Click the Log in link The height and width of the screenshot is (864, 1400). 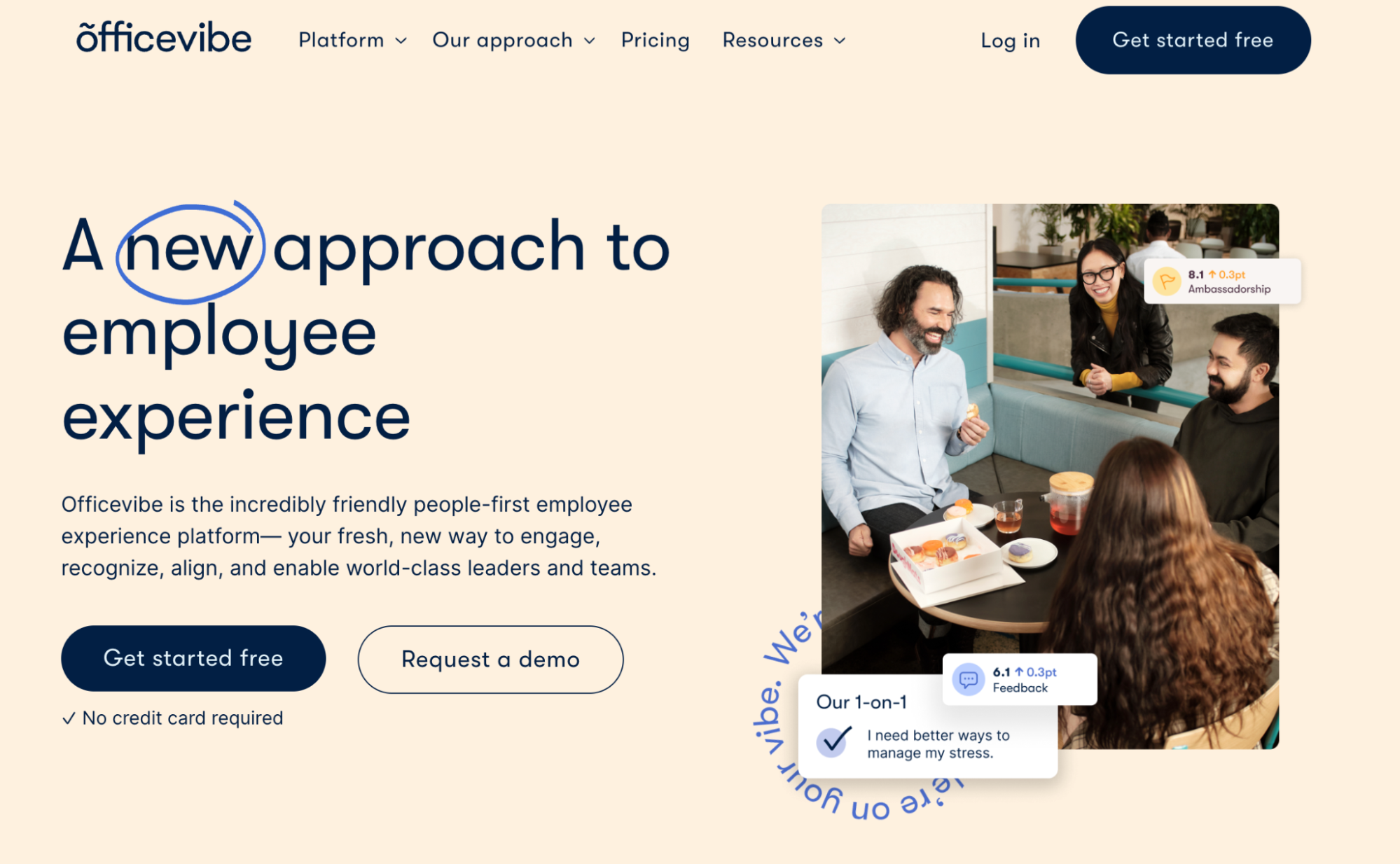pyautogui.click(x=1010, y=41)
